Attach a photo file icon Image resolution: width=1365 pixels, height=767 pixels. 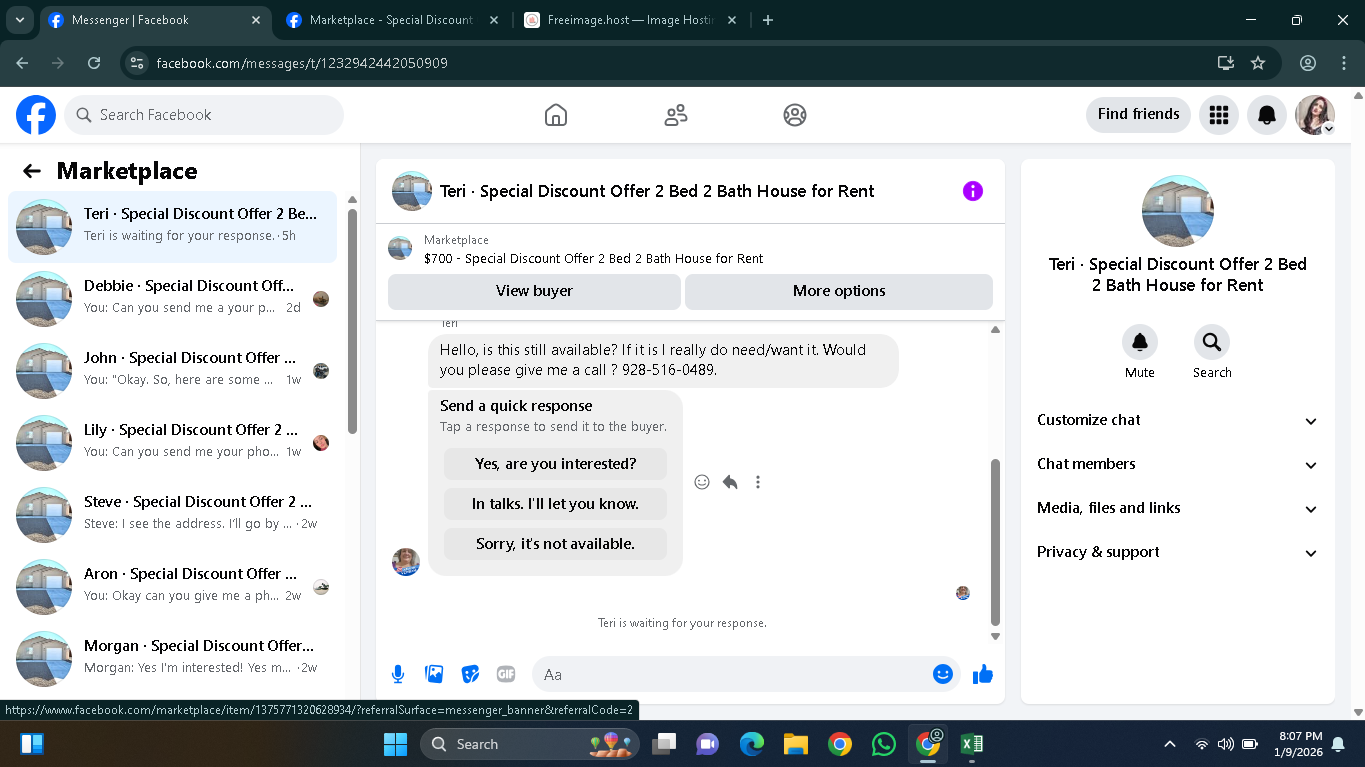(x=434, y=675)
